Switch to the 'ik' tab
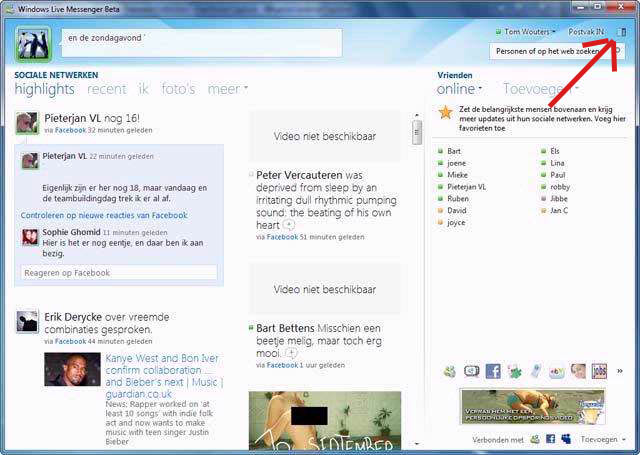The height and width of the screenshot is (455, 640). coord(143,89)
